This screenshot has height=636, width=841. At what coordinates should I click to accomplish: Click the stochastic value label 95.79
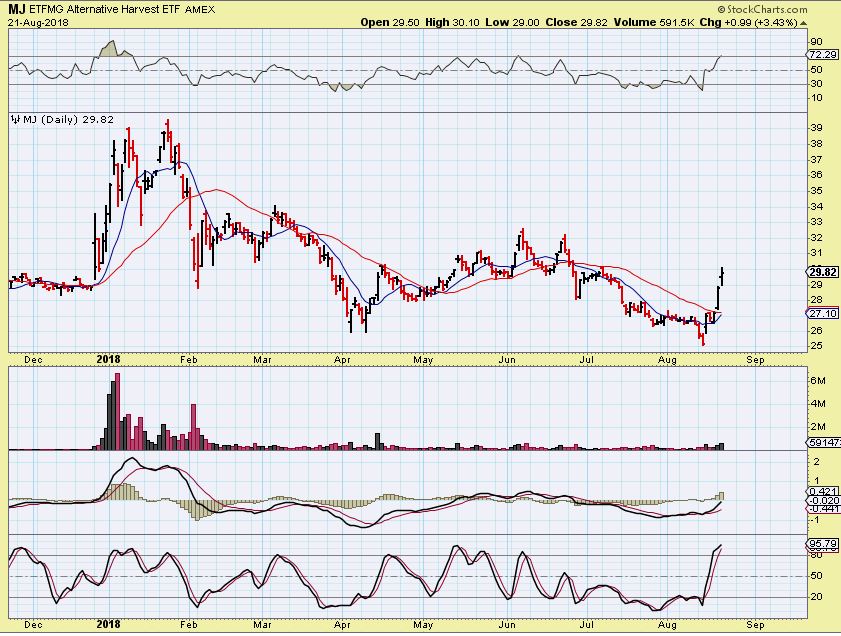pos(823,544)
